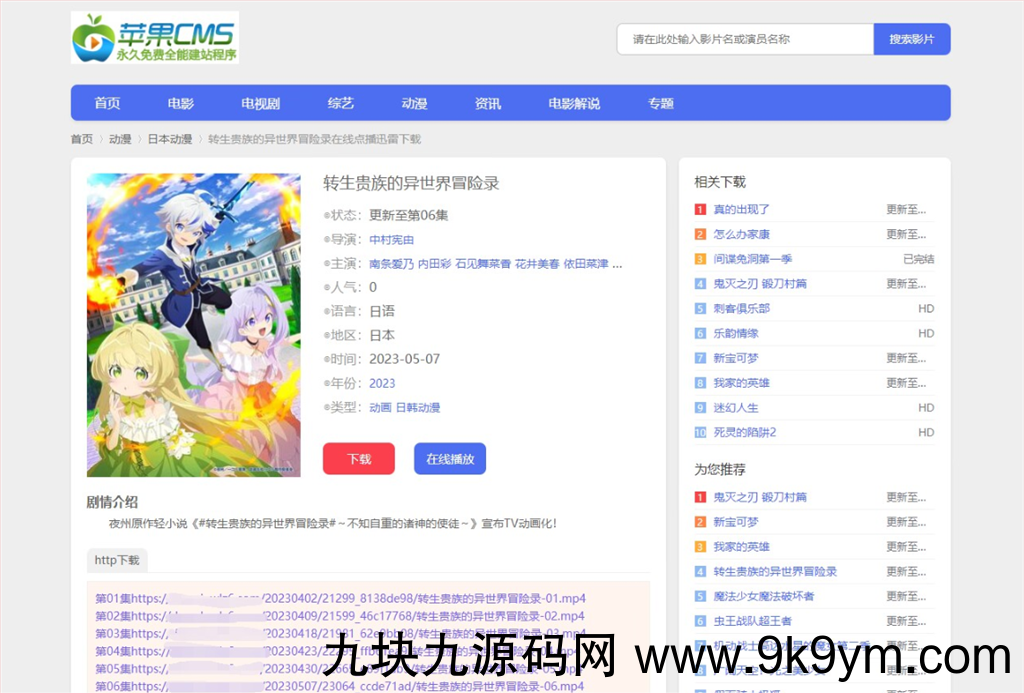The width and height of the screenshot is (1024, 693).
Task: Click orange badge 3 next to 间谍兔洞第一季
Action: pyautogui.click(x=700, y=258)
